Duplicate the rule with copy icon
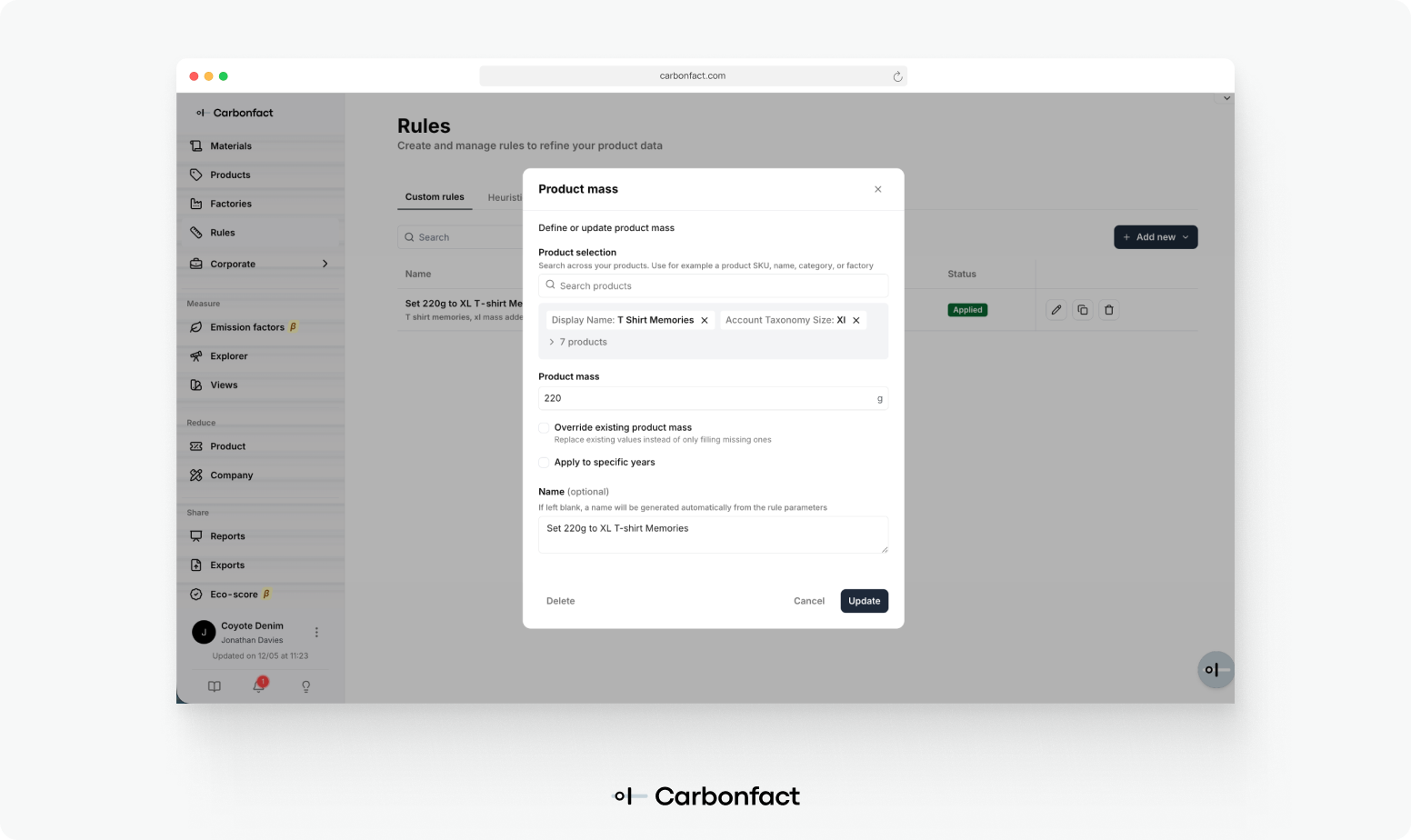The image size is (1411, 840). tap(1083, 310)
